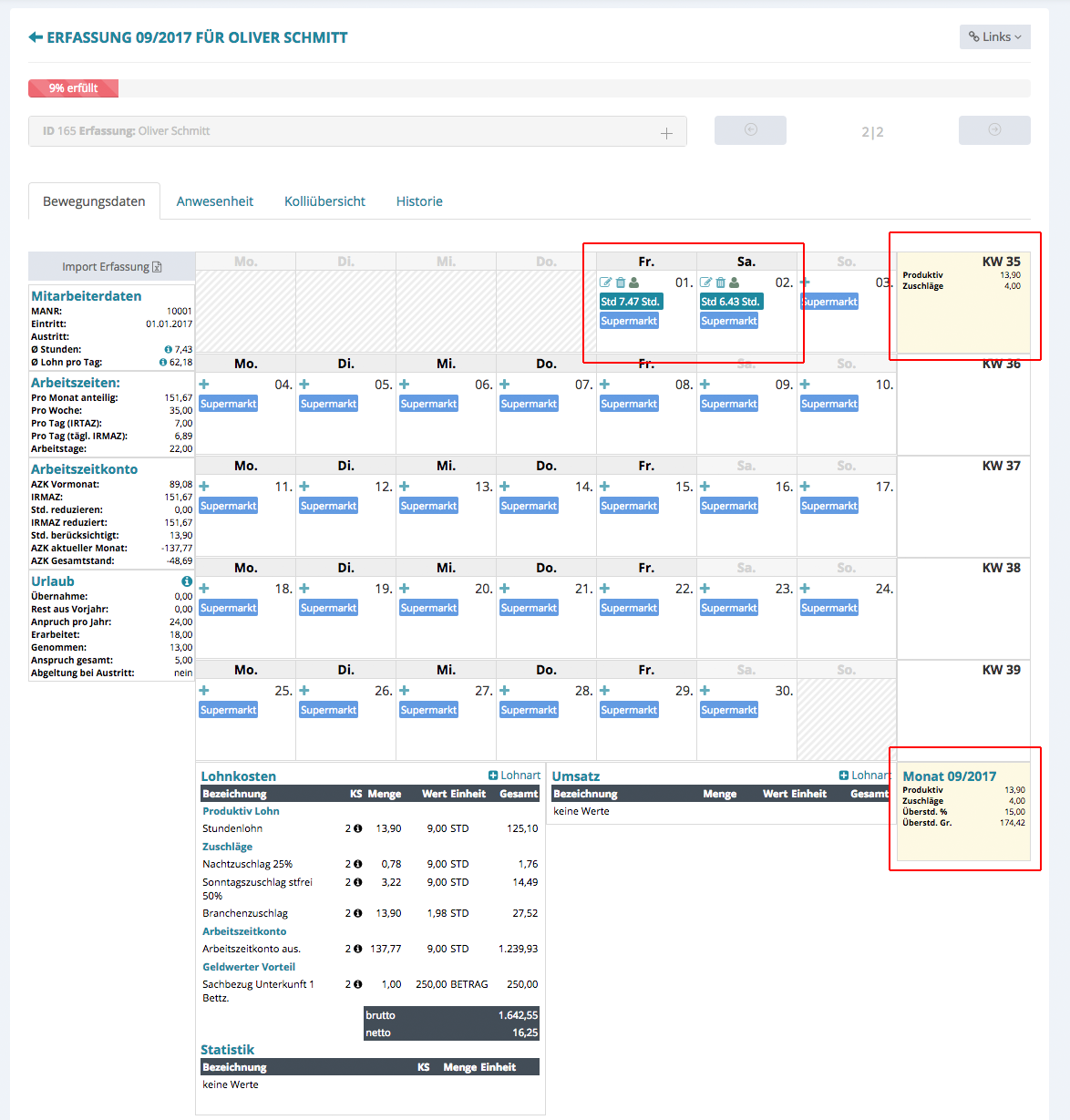Screen dimensions: 1070x1120
Task: Click the Std 7.47 Std. tag on Friday
Action: coord(630,302)
